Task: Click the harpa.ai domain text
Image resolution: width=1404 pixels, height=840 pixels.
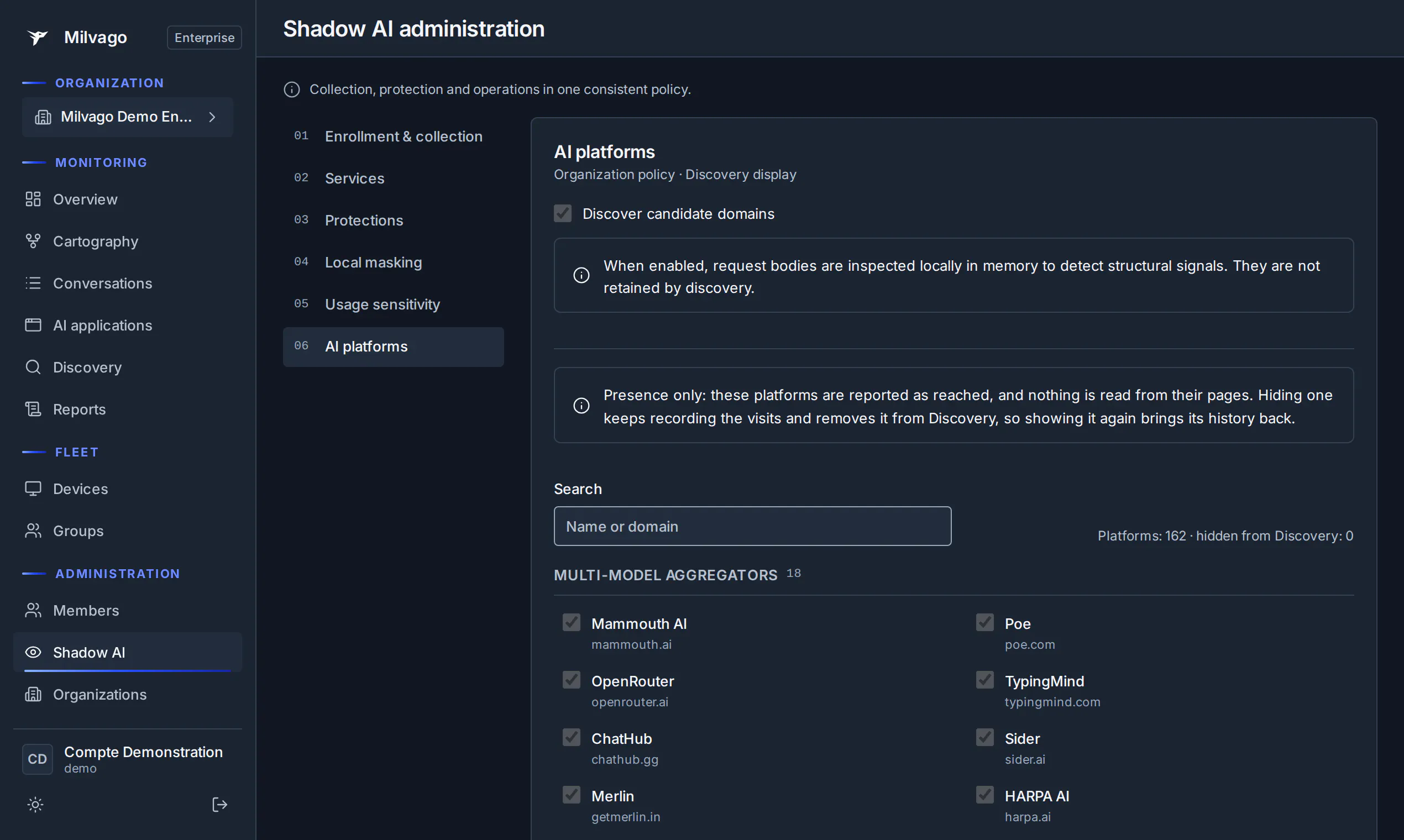Action: pyautogui.click(x=1028, y=817)
